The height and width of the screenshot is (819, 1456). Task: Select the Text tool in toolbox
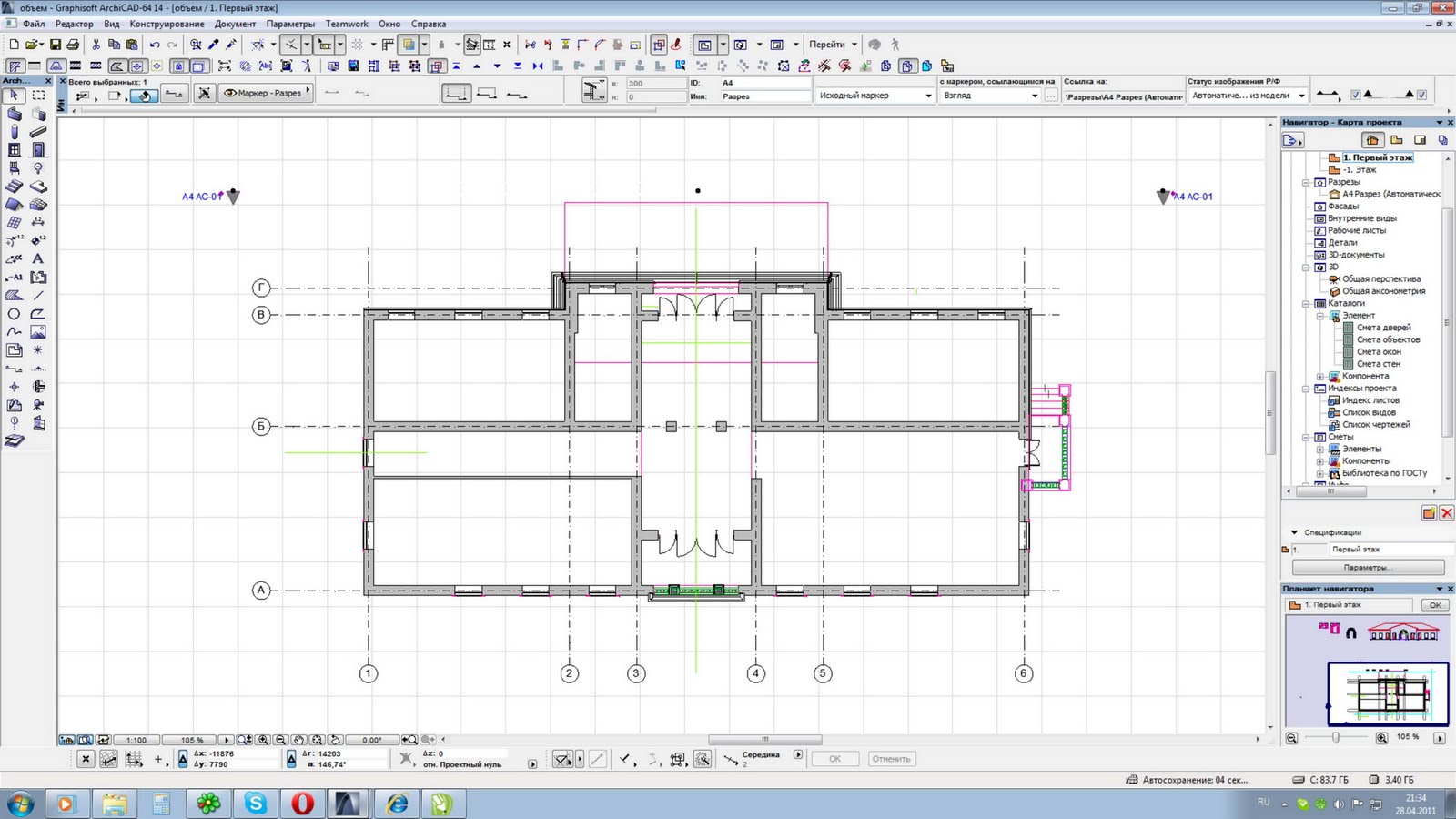pyautogui.click(x=38, y=259)
